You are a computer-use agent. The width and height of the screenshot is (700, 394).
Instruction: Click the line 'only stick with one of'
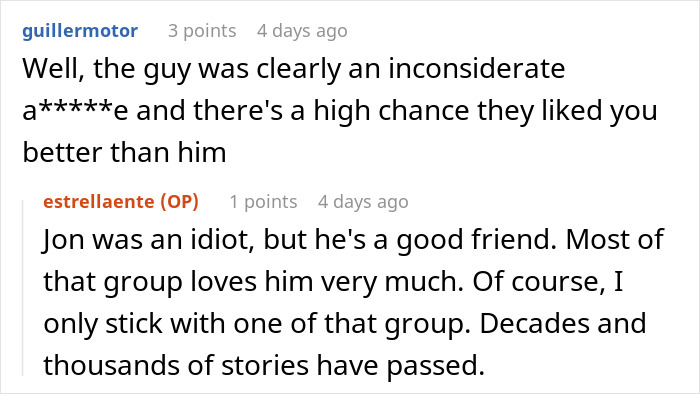click(345, 324)
